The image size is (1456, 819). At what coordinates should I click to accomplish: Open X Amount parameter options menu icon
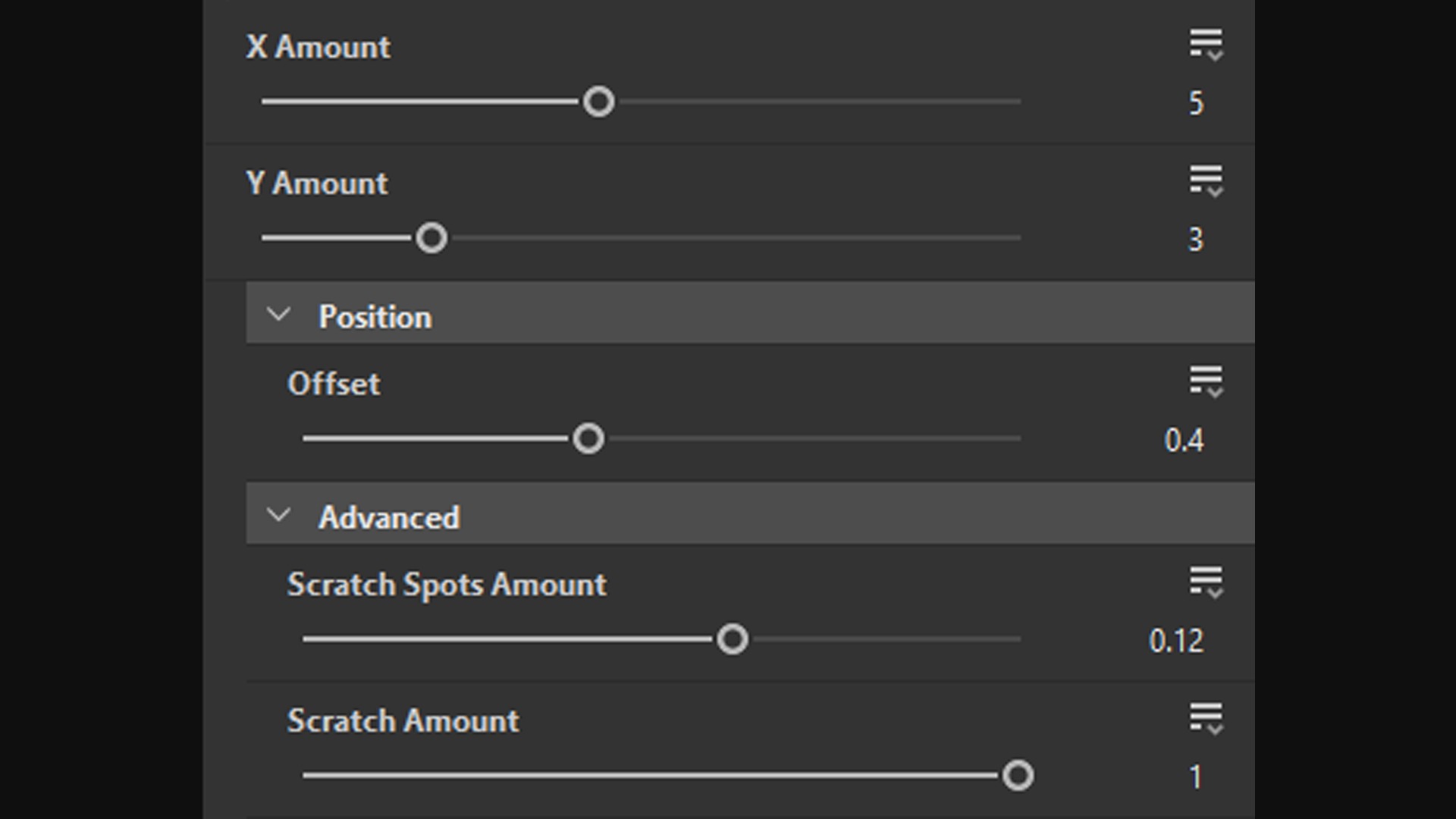[1205, 45]
